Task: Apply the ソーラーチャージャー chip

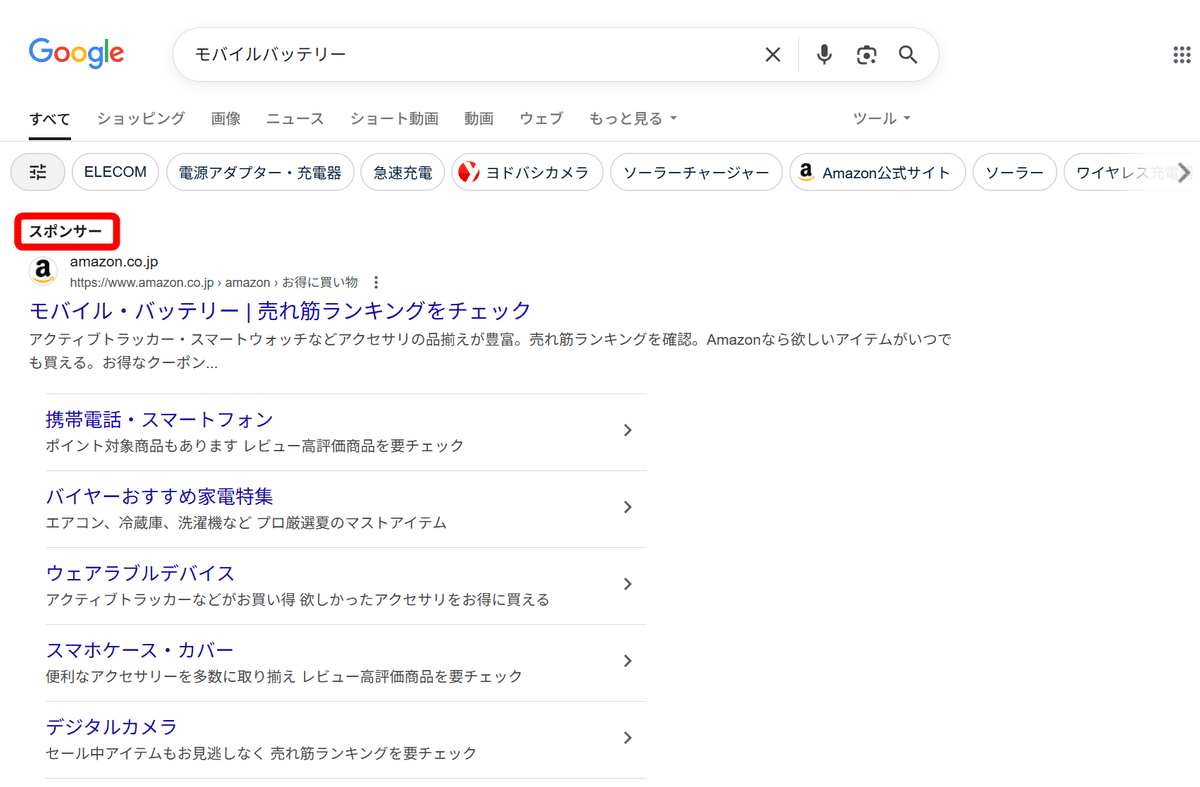Action: point(696,172)
